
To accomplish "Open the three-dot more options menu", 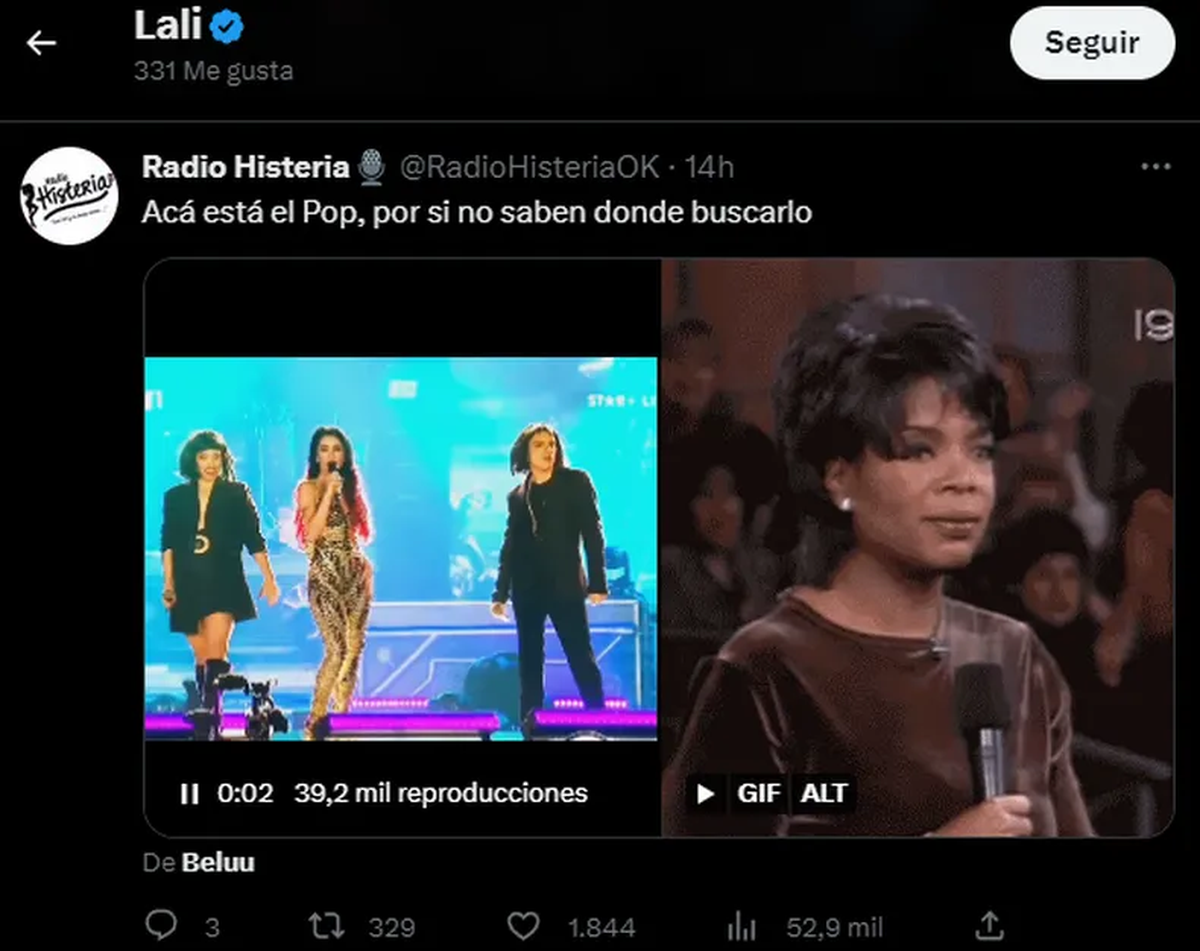I will (x=1155, y=167).
